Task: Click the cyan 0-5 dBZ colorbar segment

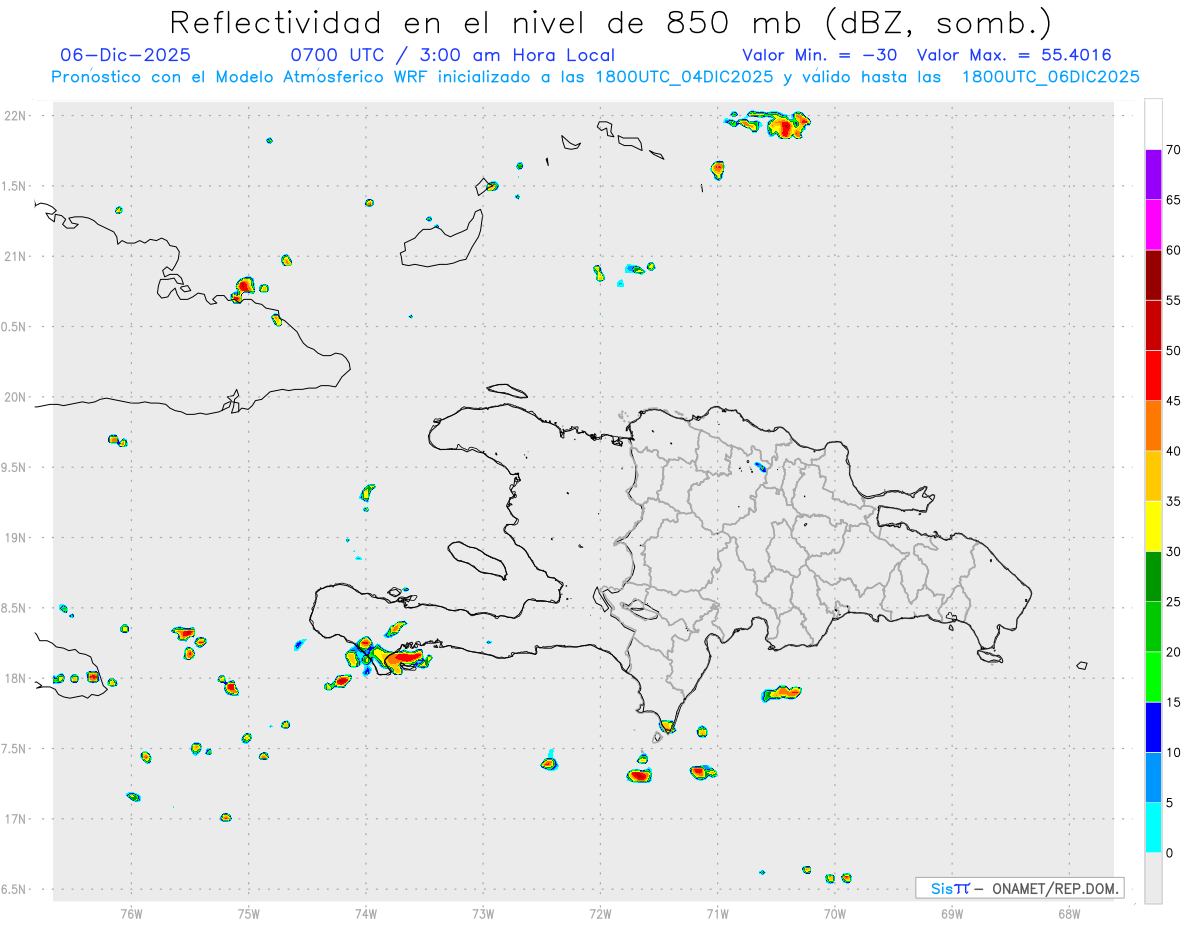Action: (x=1153, y=828)
